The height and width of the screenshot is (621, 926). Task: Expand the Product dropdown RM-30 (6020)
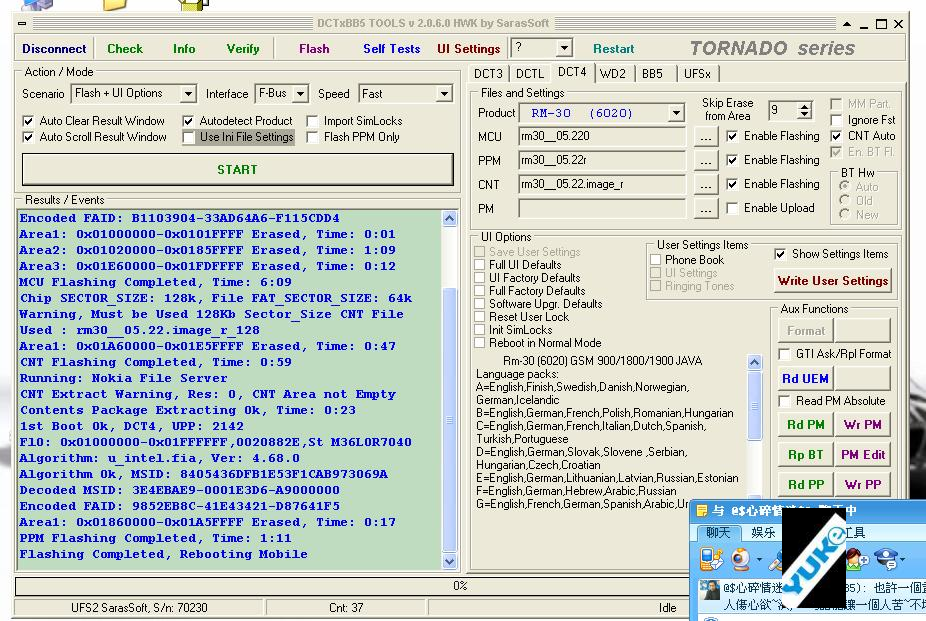point(676,113)
